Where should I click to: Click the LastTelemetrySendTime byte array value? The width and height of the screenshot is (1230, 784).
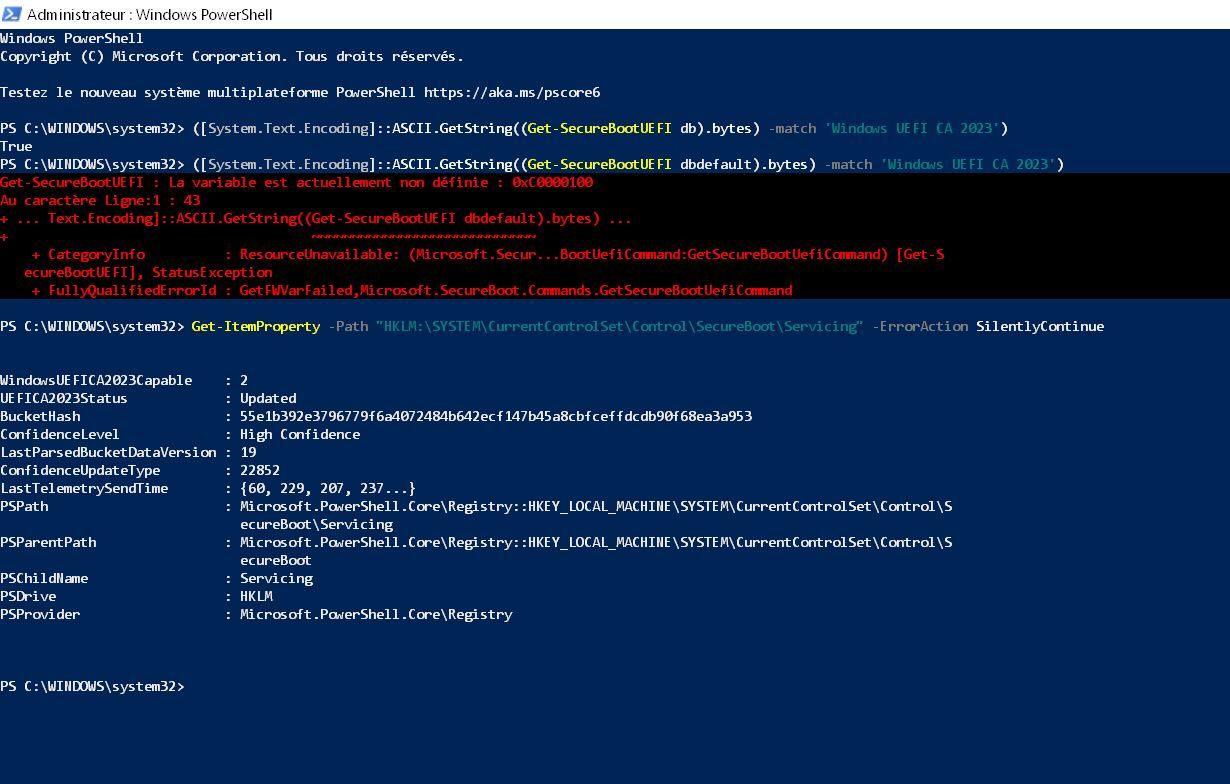click(x=328, y=488)
